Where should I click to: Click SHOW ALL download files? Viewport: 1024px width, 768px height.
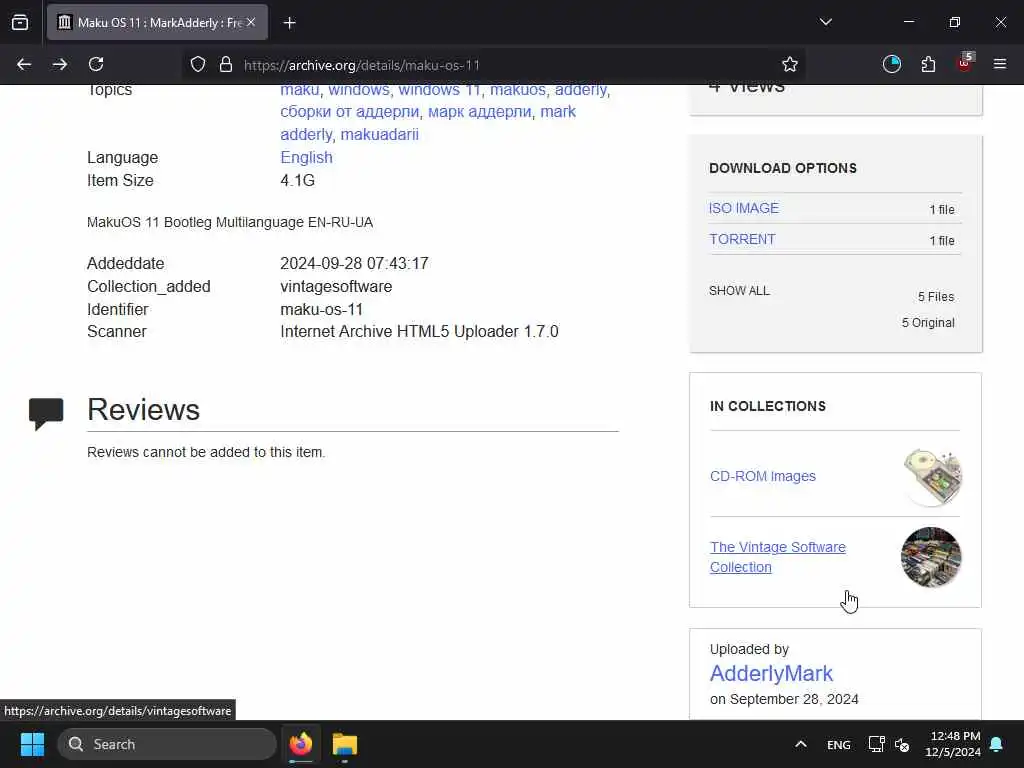coord(739,291)
